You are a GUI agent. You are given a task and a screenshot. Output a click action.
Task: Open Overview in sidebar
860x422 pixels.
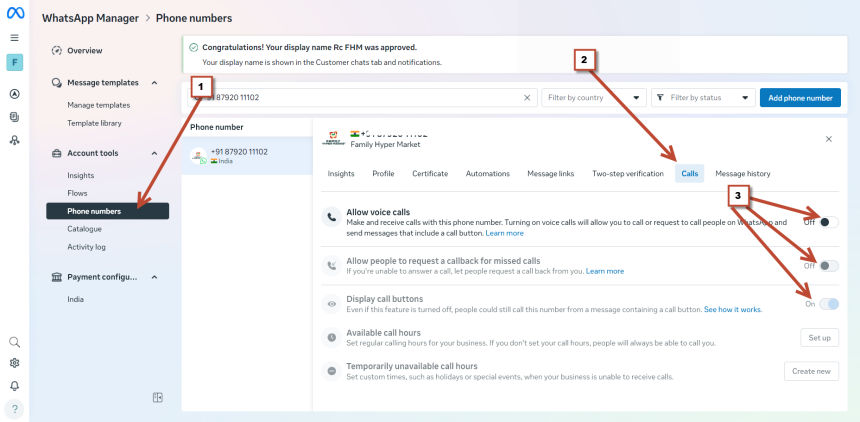(85, 50)
